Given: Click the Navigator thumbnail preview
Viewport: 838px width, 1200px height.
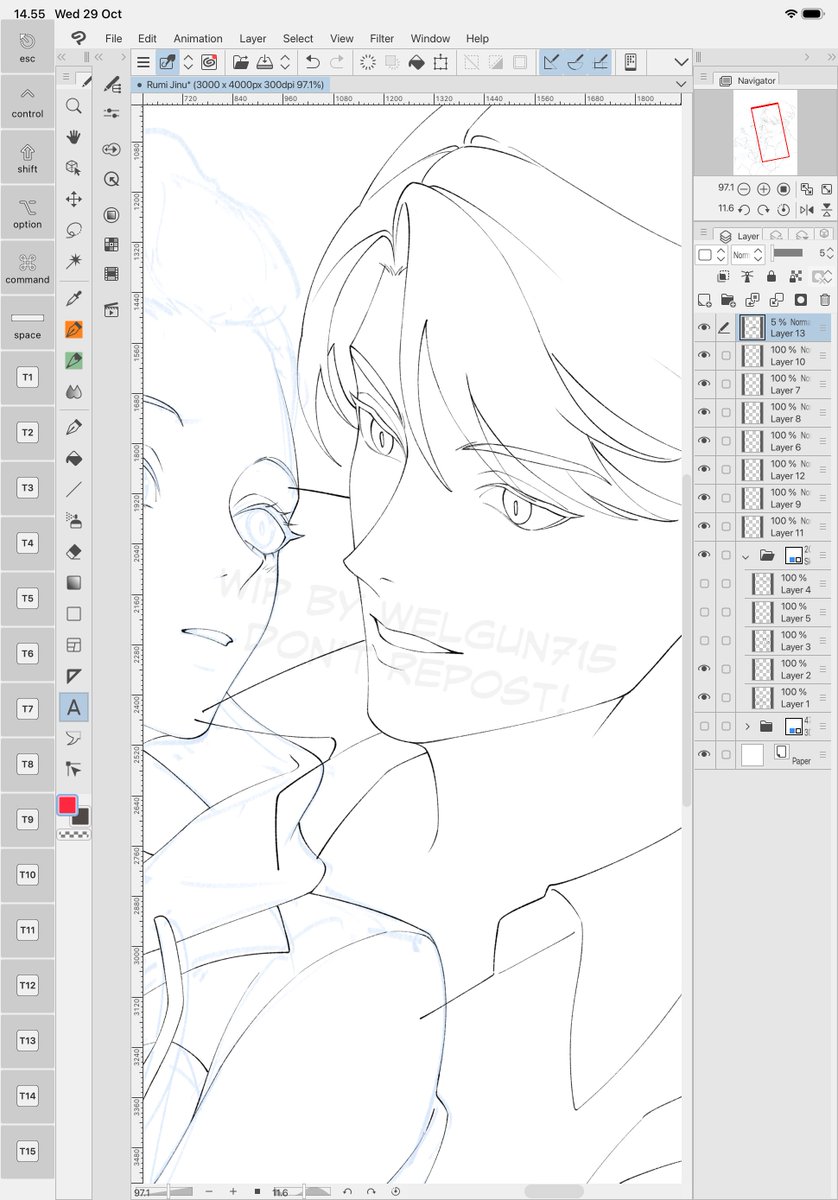Looking at the screenshot, I should tap(765, 132).
